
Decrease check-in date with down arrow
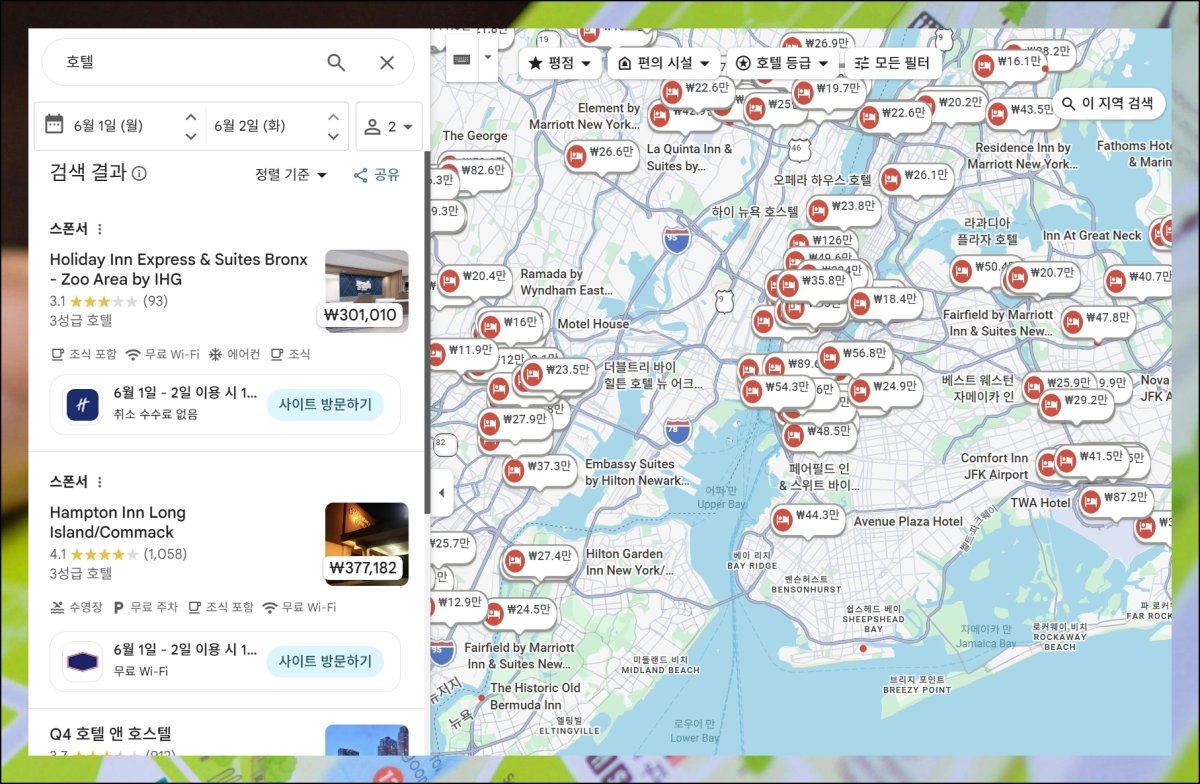pyautogui.click(x=190, y=136)
